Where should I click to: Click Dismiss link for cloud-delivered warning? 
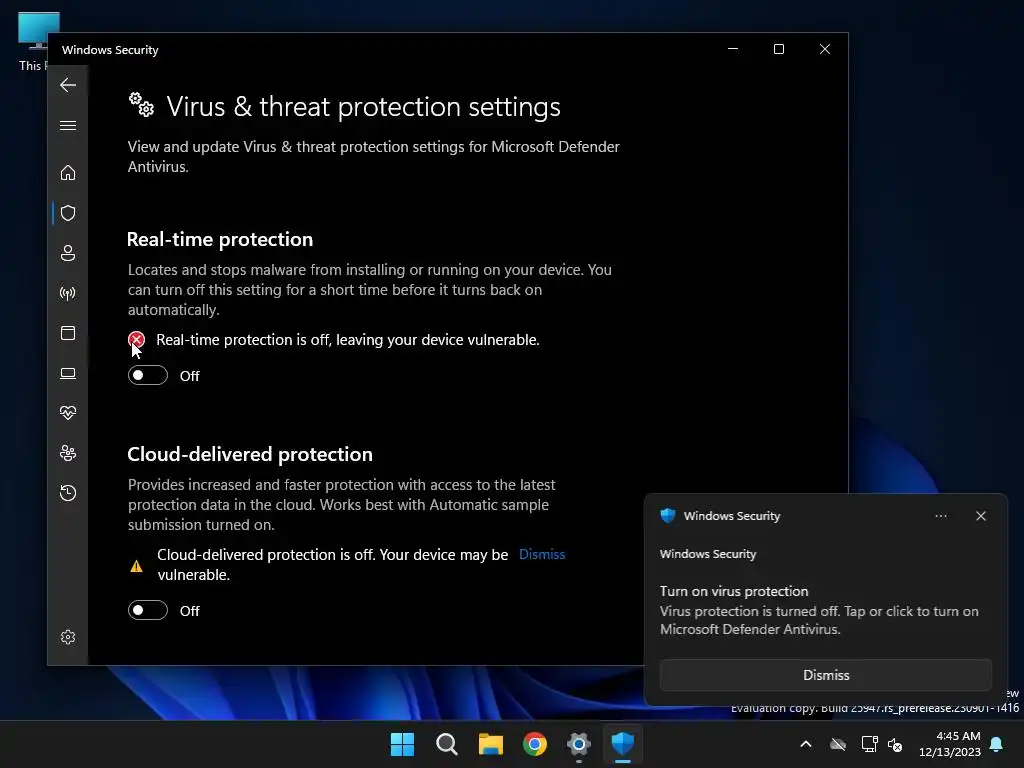pyautogui.click(x=542, y=554)
